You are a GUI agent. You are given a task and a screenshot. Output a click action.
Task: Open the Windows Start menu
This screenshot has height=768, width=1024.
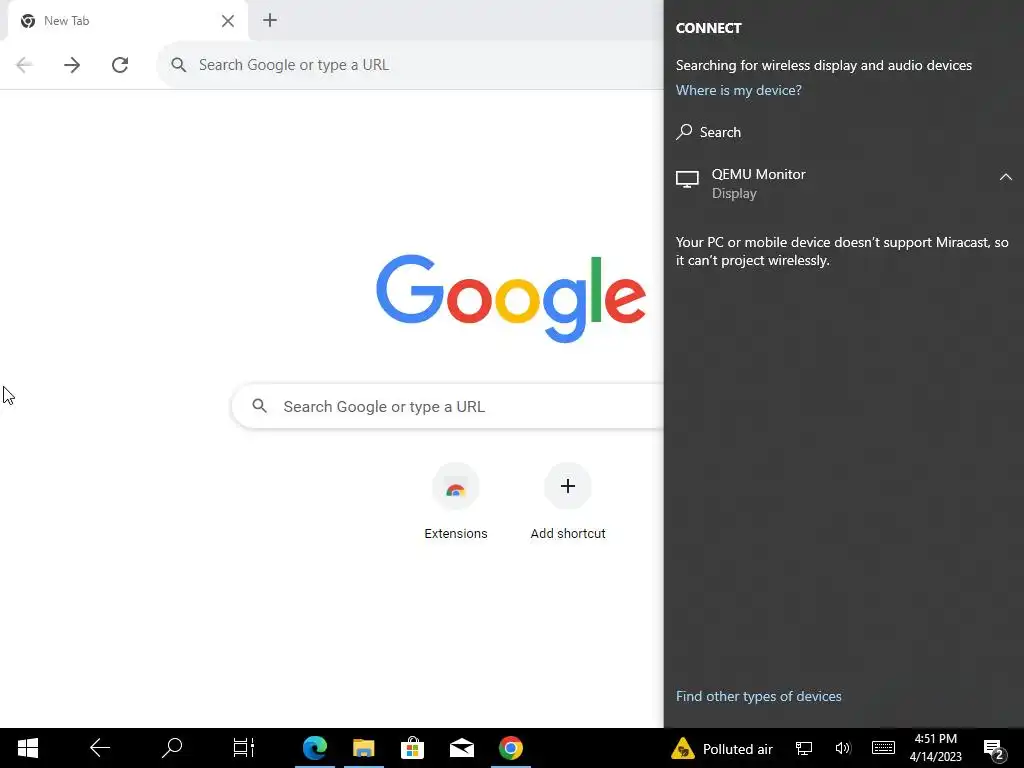[x=27, y=748]
